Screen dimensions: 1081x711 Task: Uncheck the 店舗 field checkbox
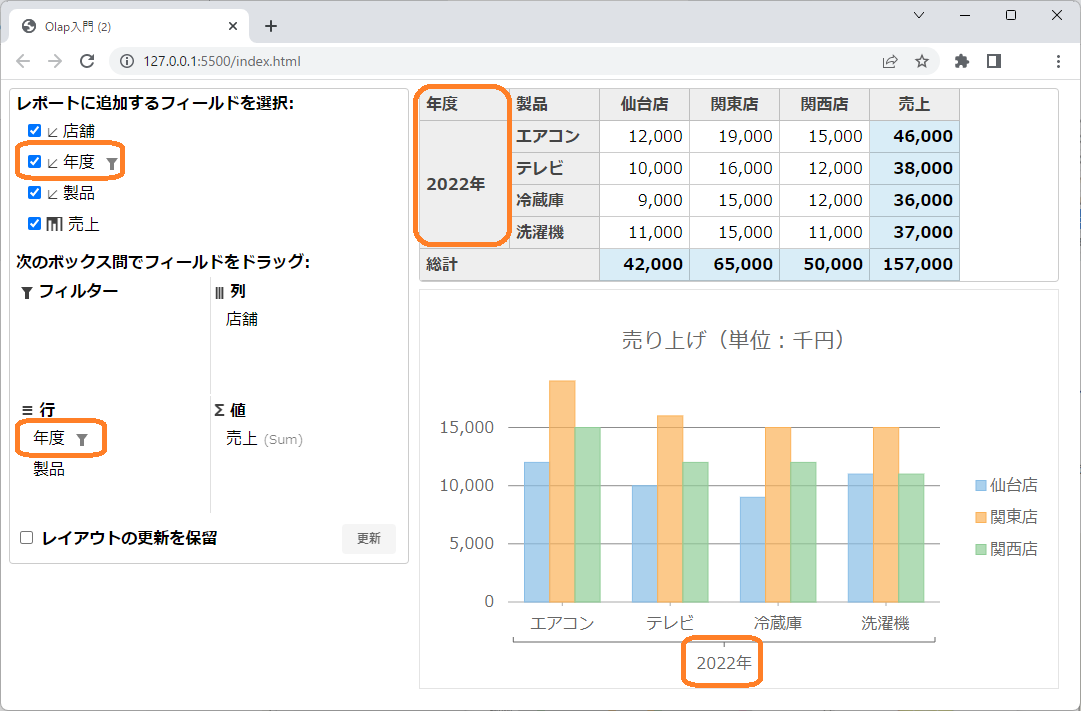click(x=34, y=130)
